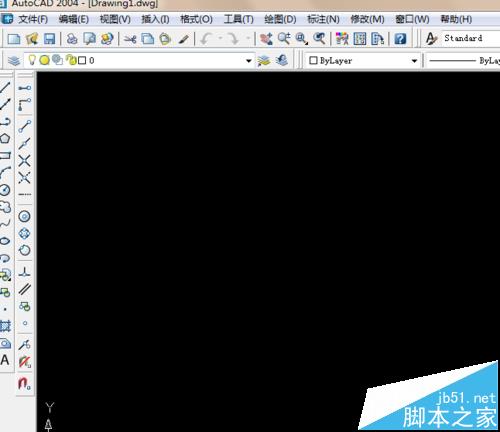Click the Paste clipboard icon

point(165,39)
